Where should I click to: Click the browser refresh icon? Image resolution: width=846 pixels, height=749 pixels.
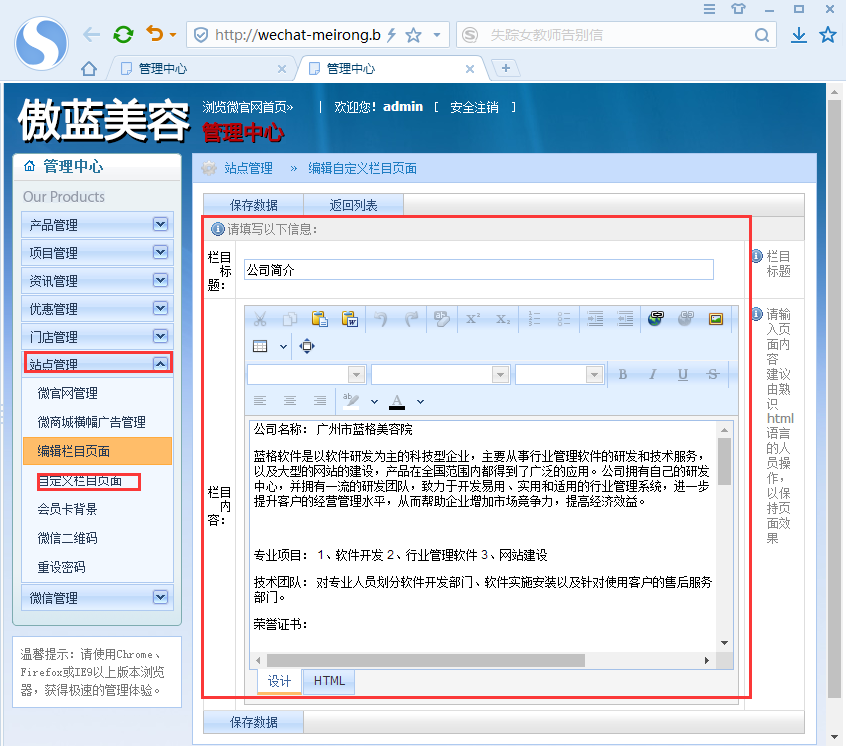(122, 33)
